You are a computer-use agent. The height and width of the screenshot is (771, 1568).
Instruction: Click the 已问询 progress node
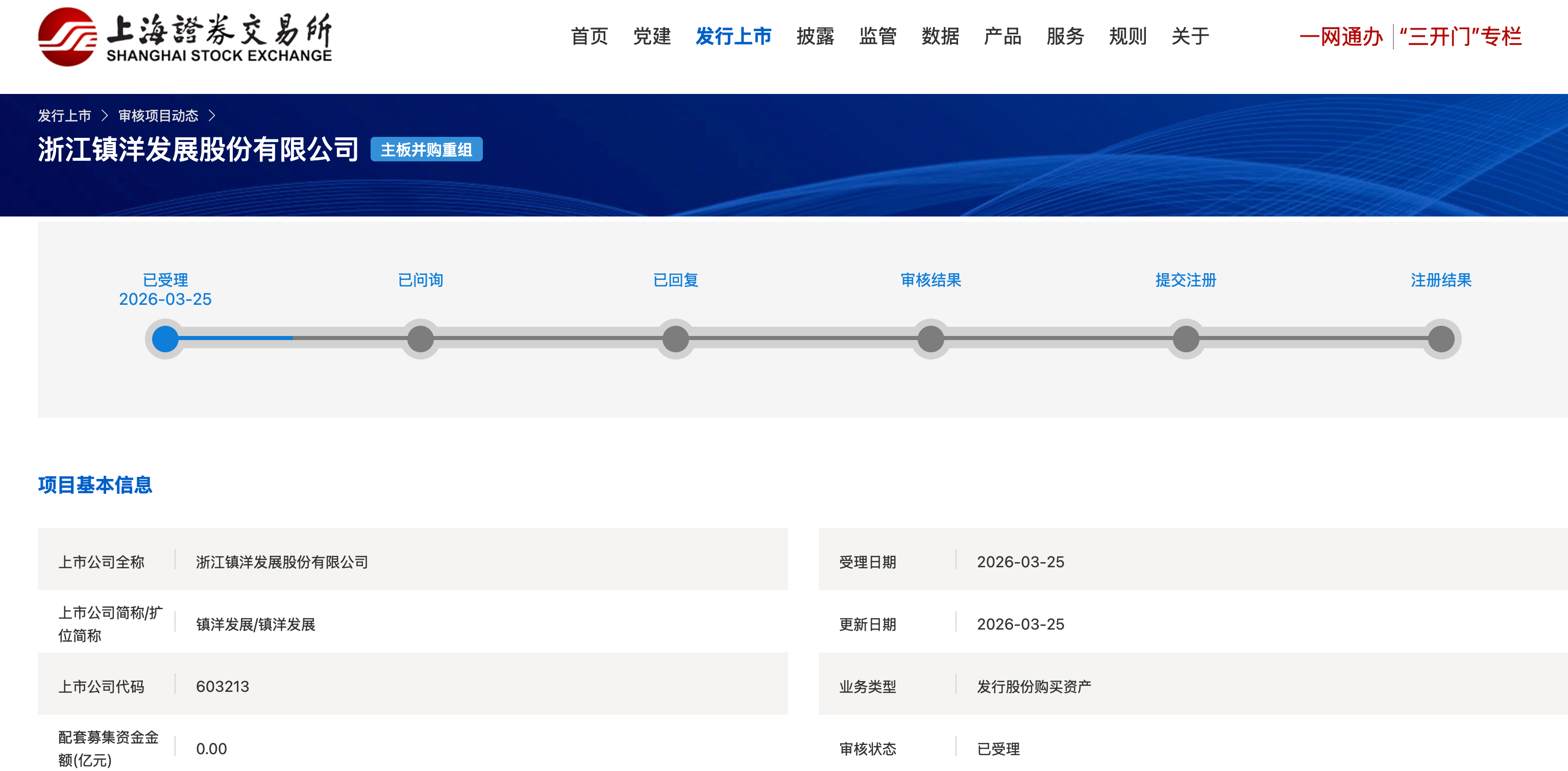[420, 339]
